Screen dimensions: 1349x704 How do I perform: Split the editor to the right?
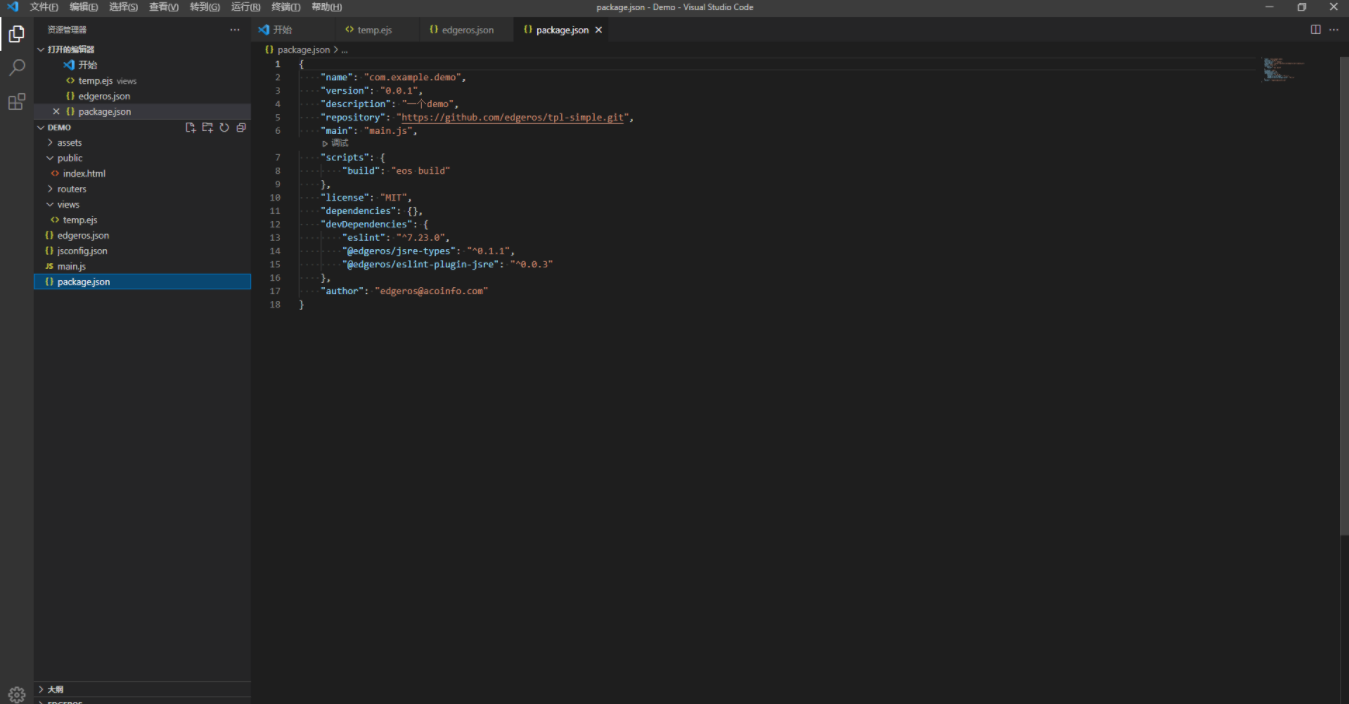1316,30
